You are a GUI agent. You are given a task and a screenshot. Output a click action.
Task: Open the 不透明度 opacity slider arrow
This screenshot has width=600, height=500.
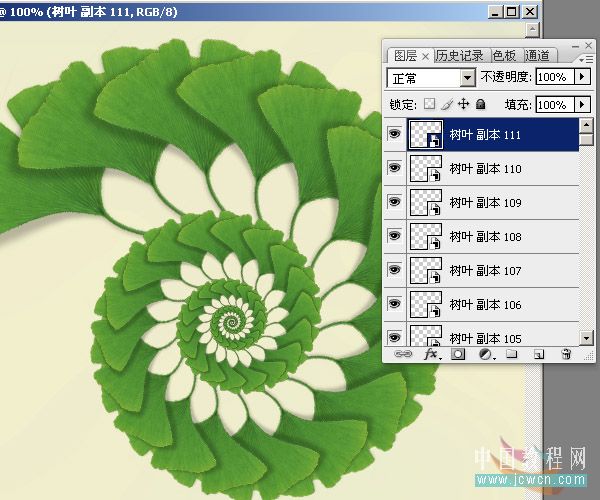[x=582, y=77]
